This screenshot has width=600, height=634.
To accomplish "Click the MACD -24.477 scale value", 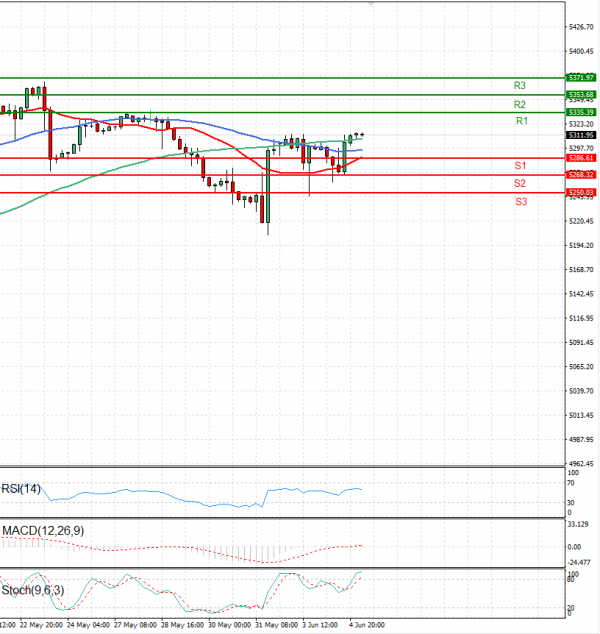I will 579,562.
